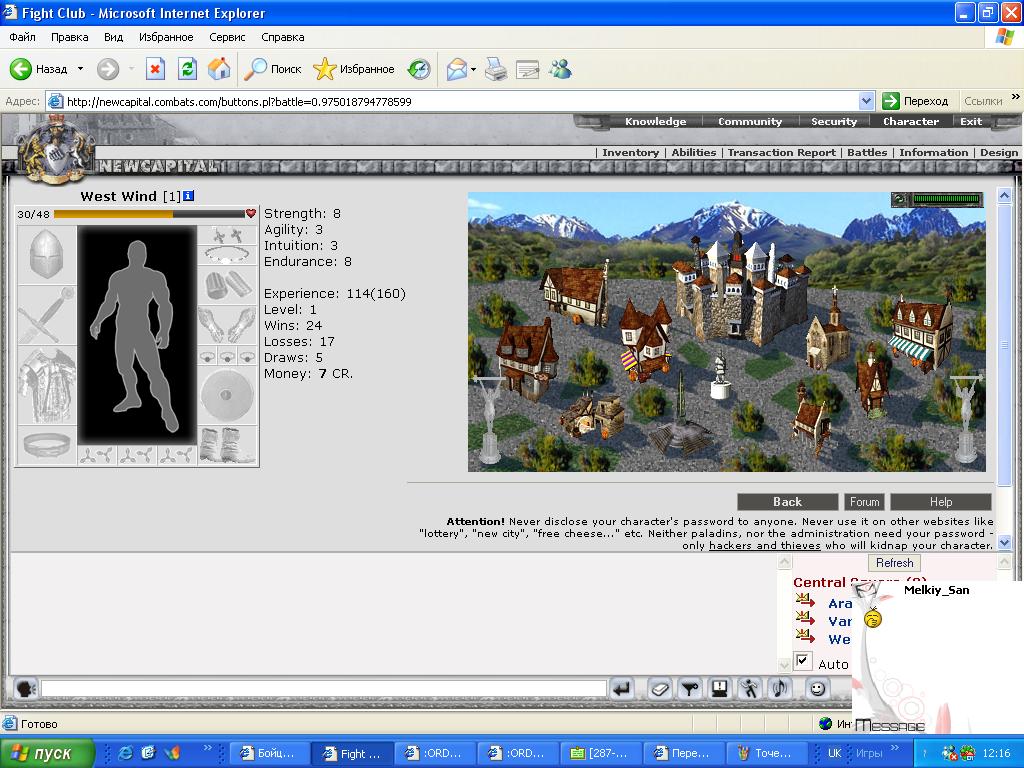The height and width of the screenshot is (768, 1024).
Task: Open the Справка menu
Action: [283, 37]
